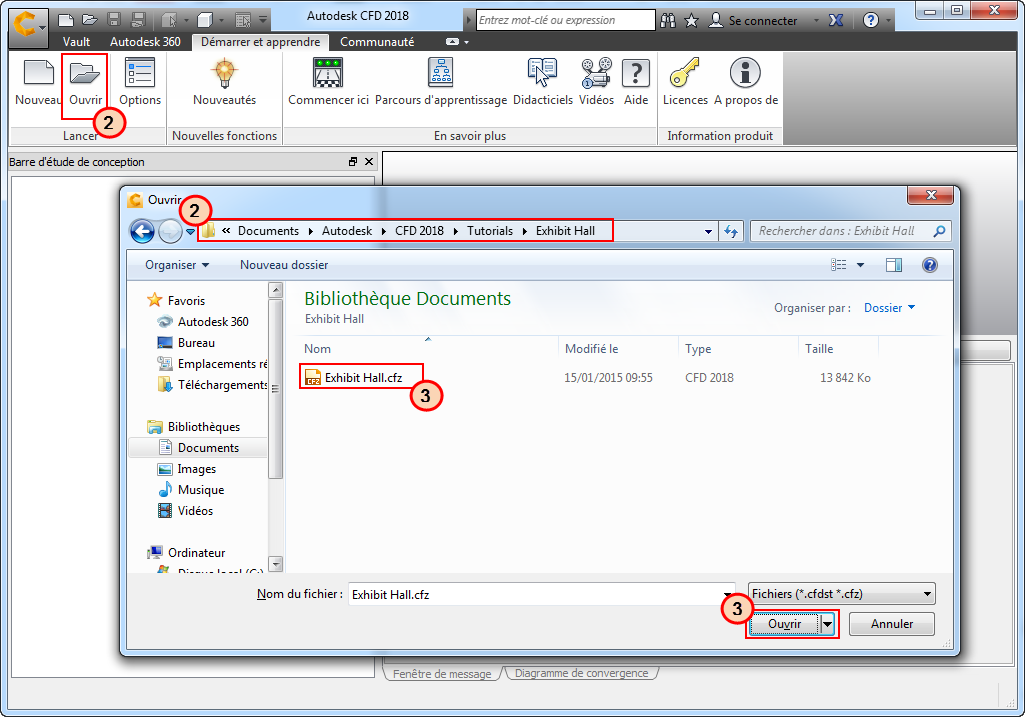Expand the Se connecter dropdown arrow
The image size is (1025, 717).
816,21
